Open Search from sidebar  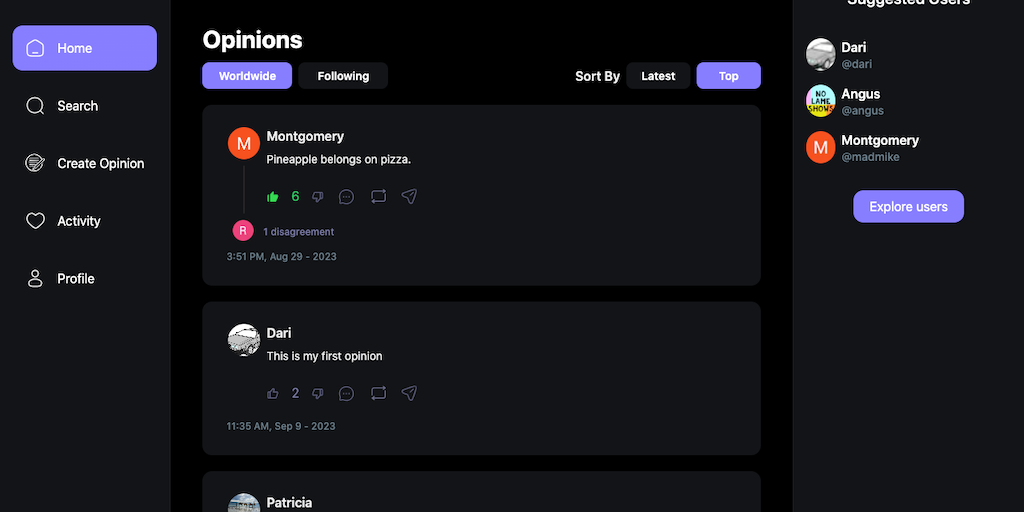point(77,106)
